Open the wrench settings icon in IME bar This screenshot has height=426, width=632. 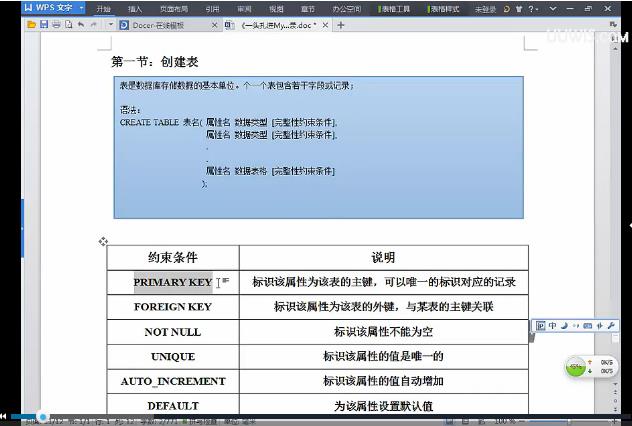[x=611, y=326]
